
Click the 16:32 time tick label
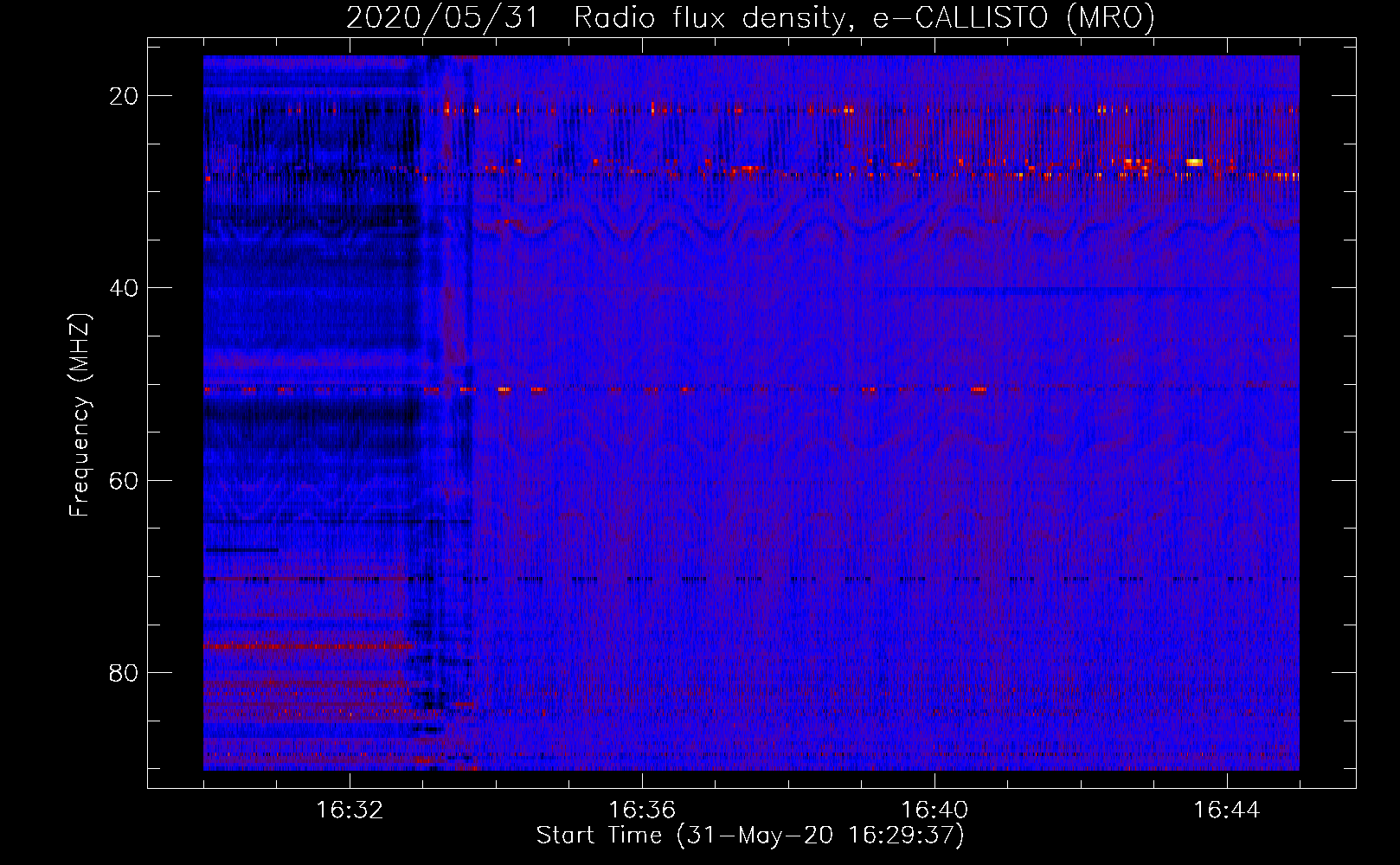point(350,811)
